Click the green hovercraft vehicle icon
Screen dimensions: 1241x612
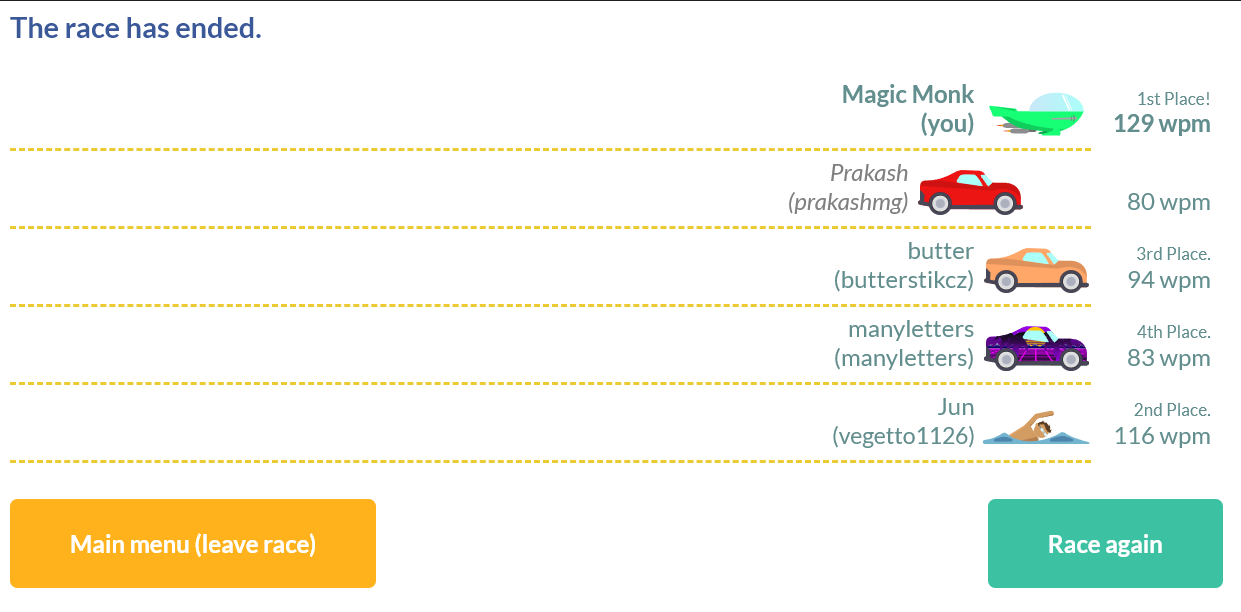[1036, 114]
